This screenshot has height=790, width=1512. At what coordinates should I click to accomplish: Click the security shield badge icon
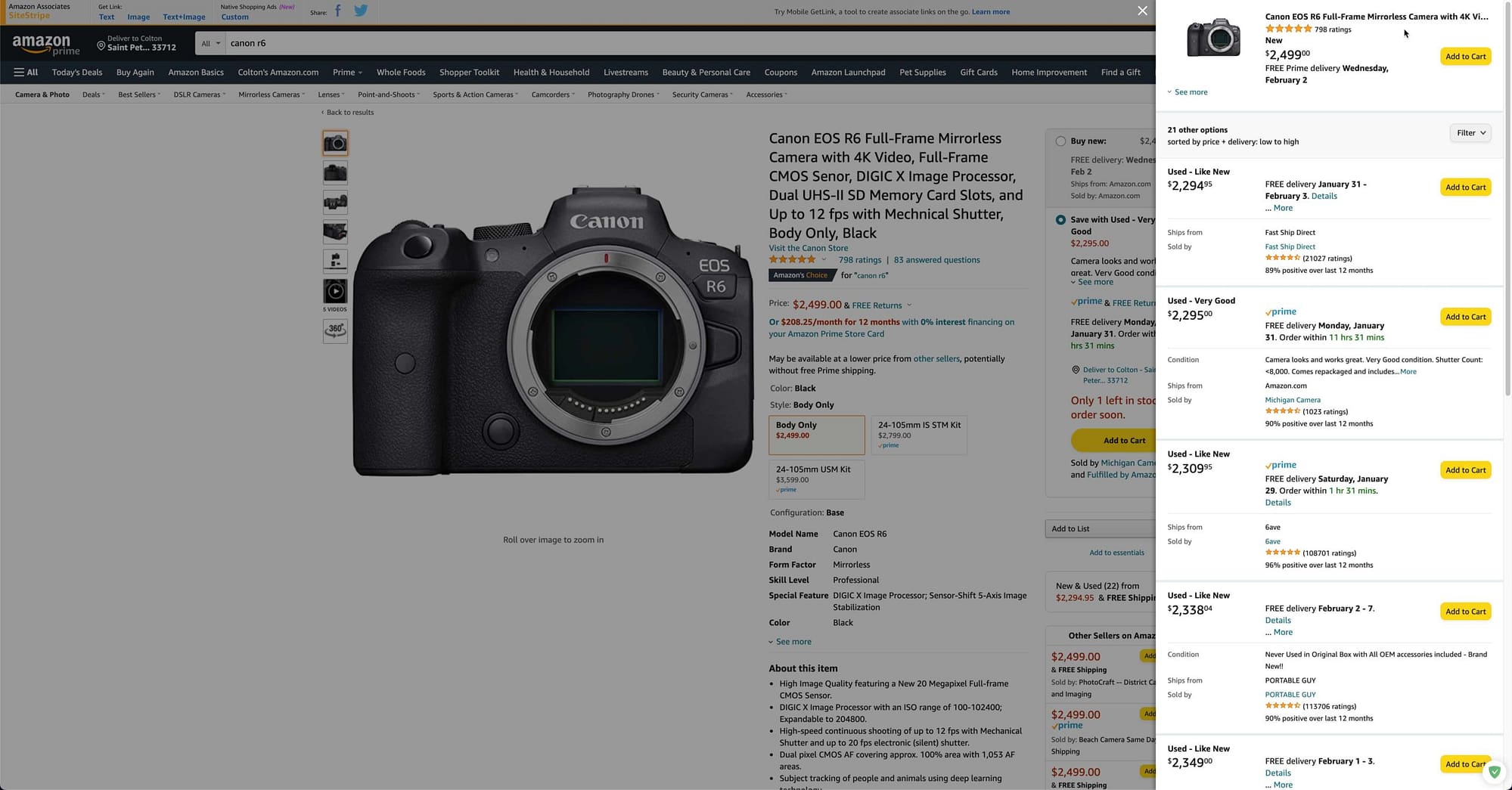[x=1494, y=773]
